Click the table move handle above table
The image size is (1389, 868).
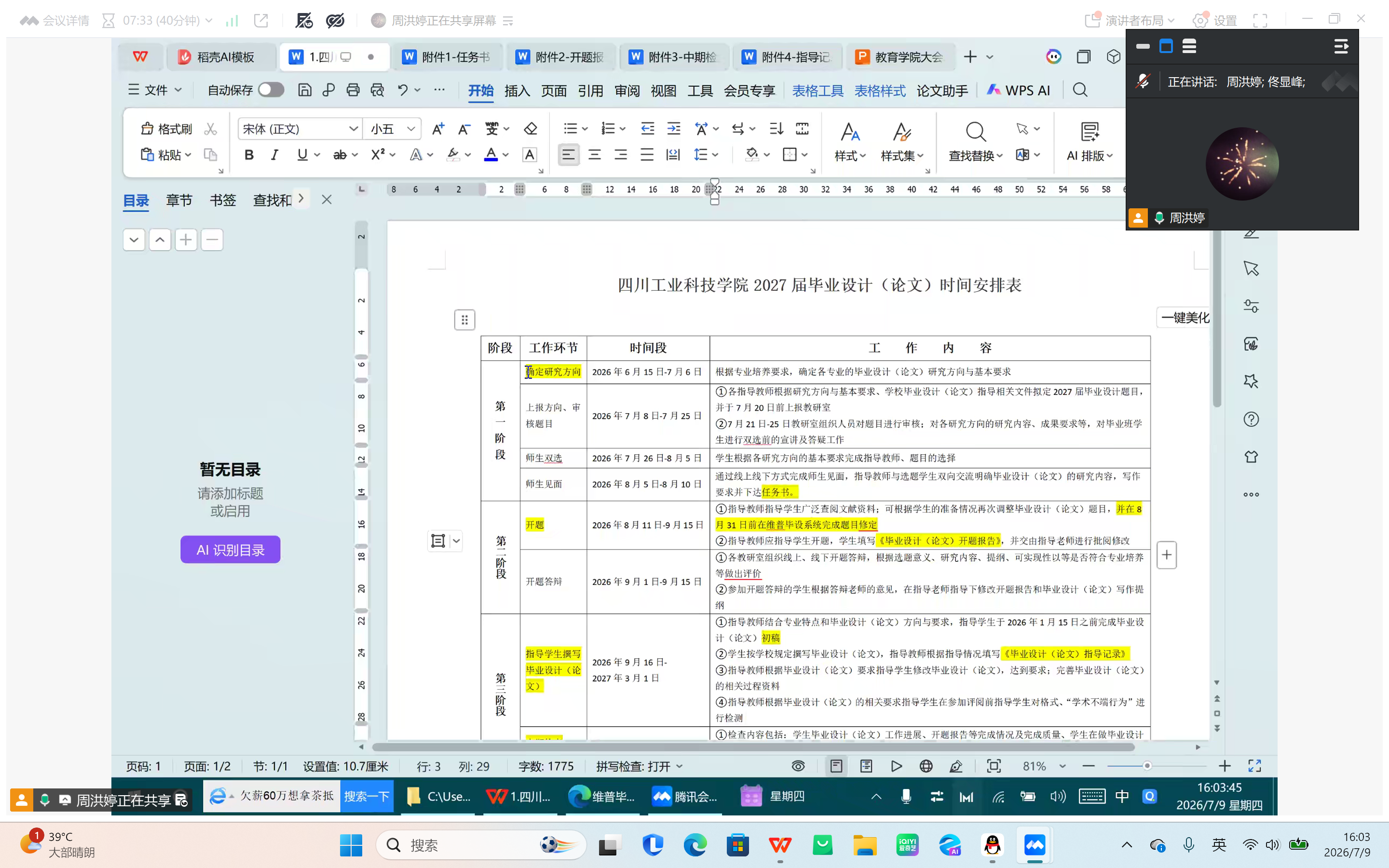click(464, 320)
